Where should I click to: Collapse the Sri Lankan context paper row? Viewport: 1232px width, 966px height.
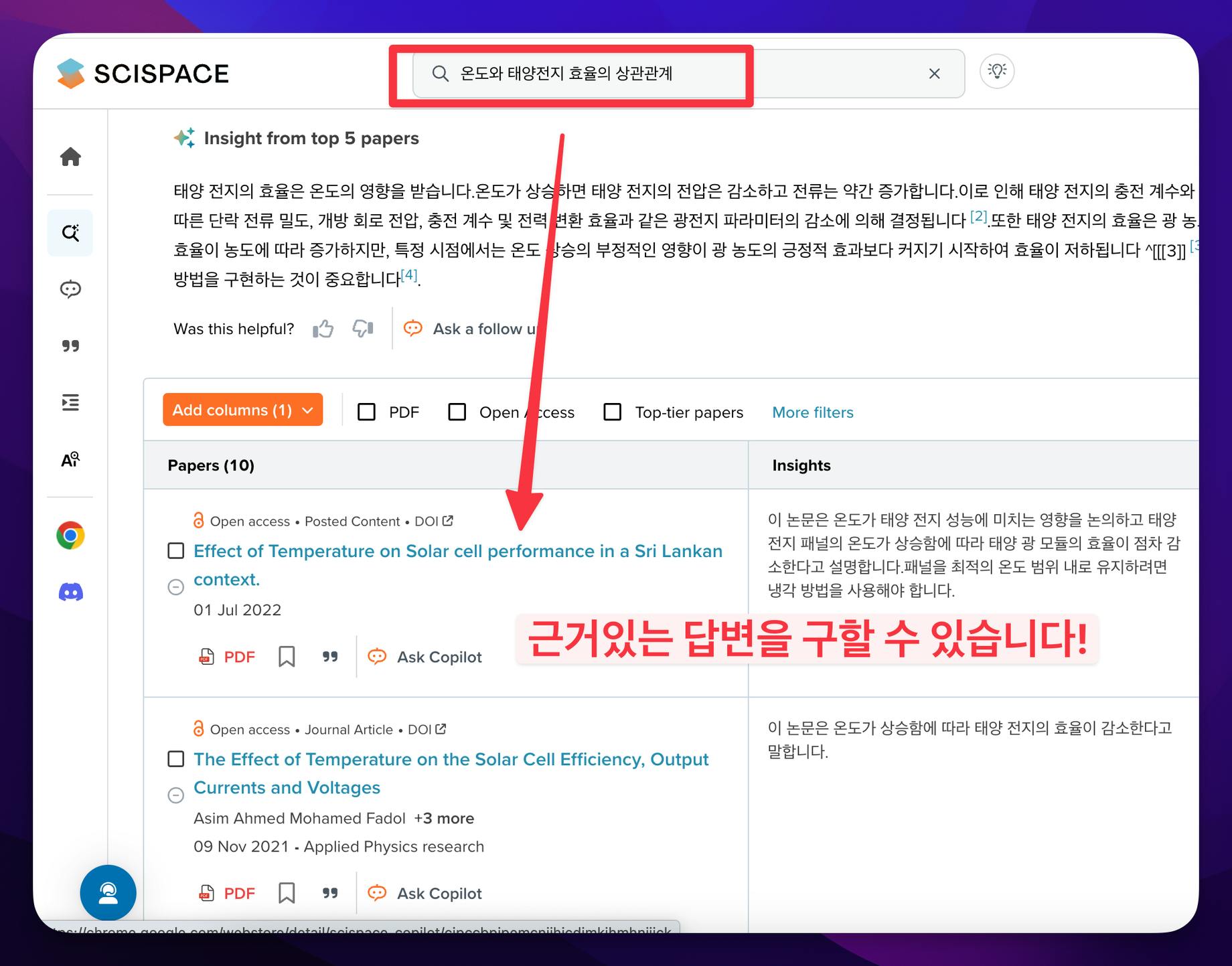(x=175, y=587)
